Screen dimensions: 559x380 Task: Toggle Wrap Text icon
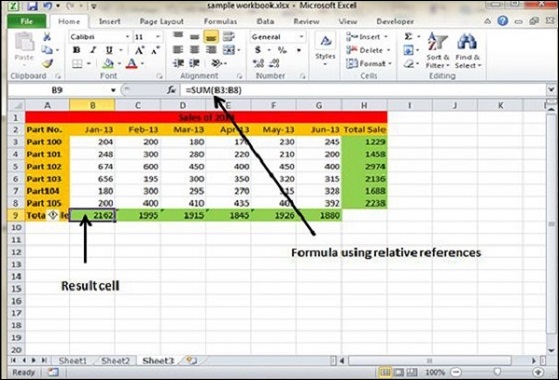pyautogui.click(x=228, y=36)
